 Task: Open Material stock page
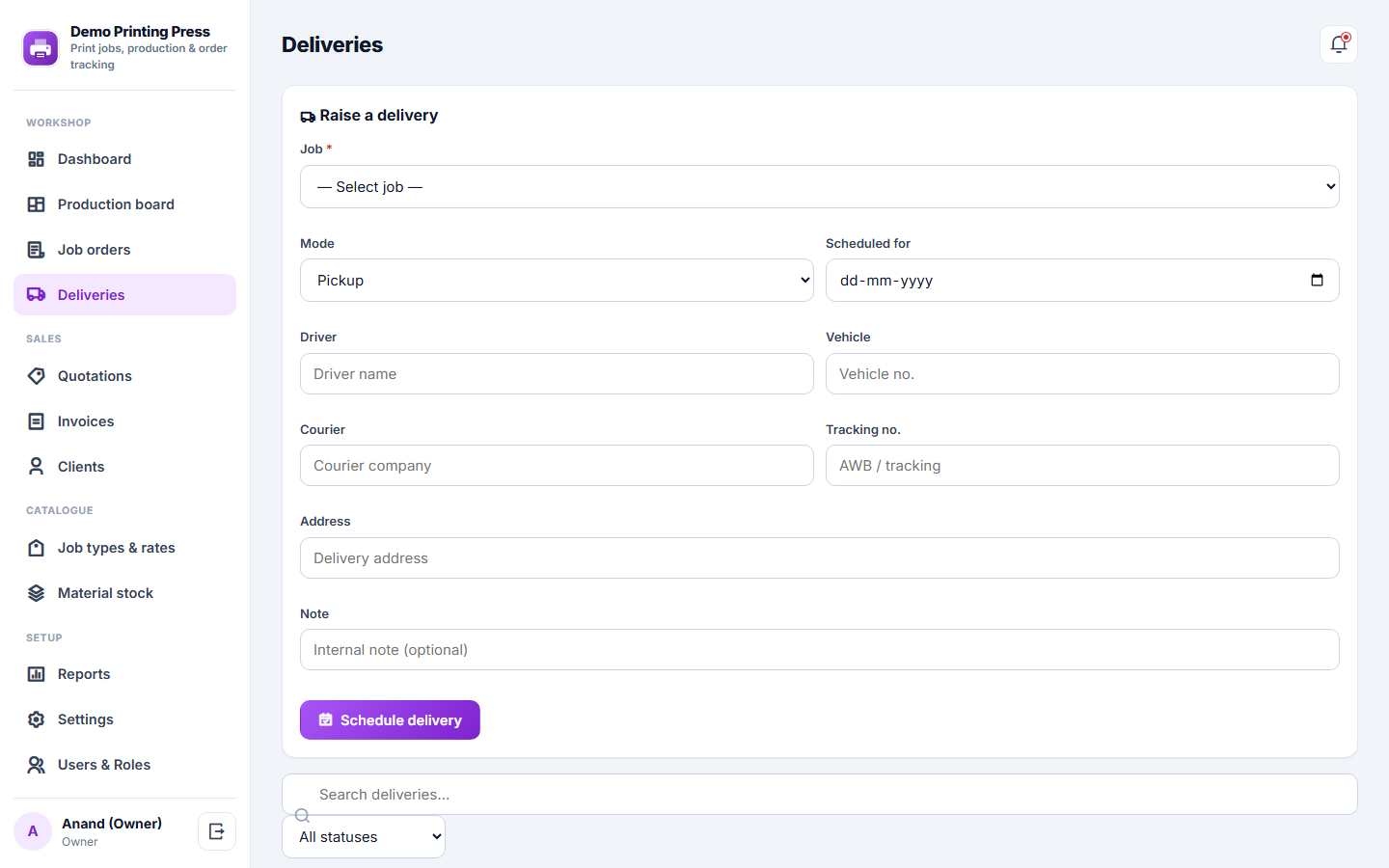(124, 593)
